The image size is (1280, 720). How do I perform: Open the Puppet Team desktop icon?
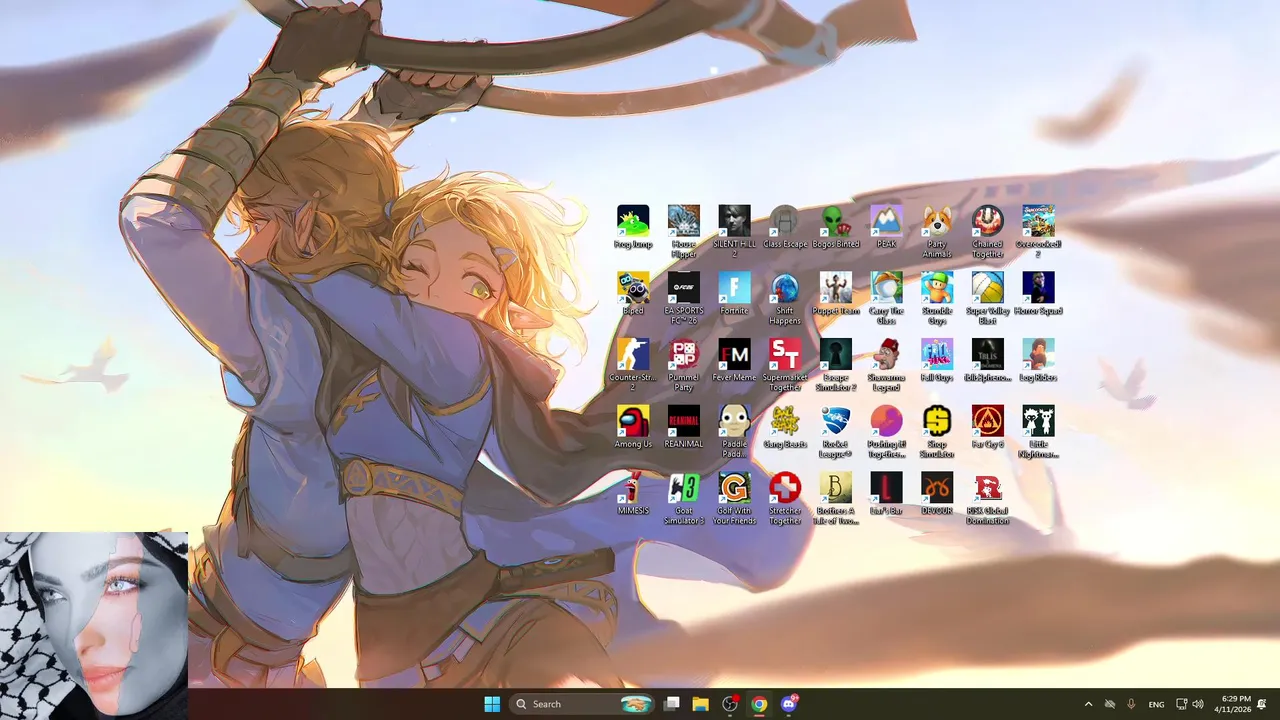tap(836, 294)
